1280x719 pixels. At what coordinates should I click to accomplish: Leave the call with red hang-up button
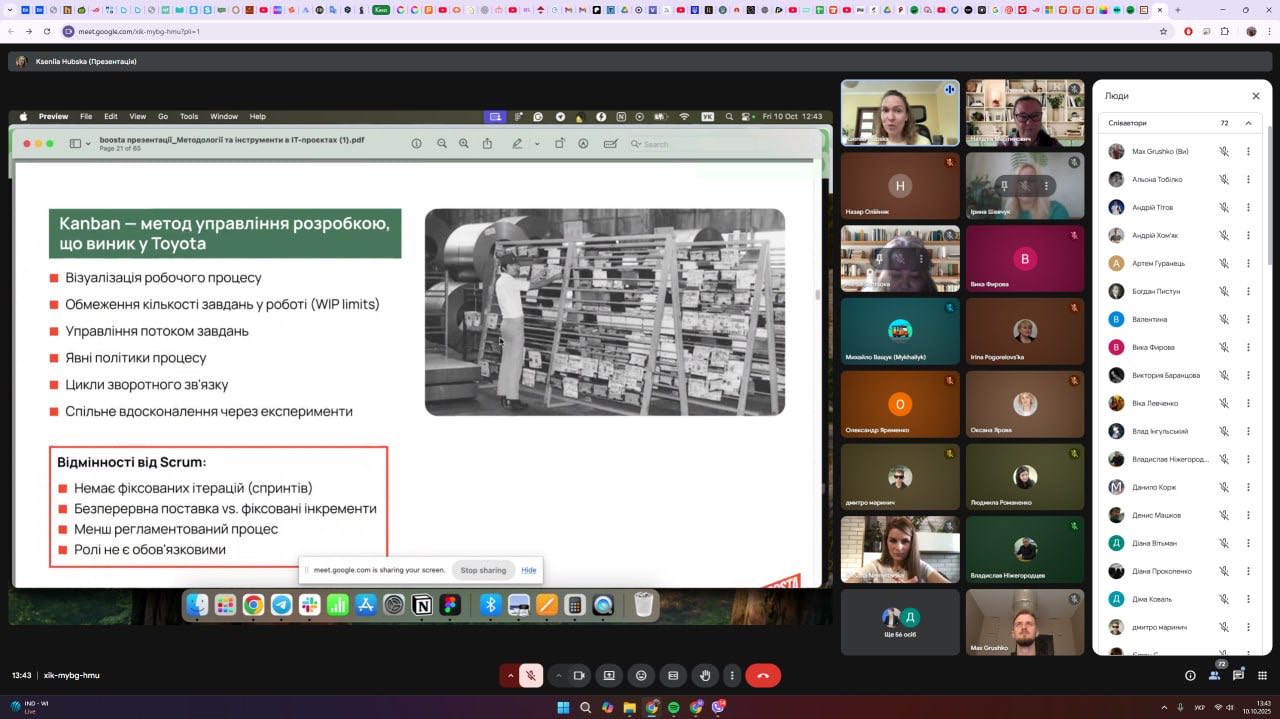click(x=763, y=675)
